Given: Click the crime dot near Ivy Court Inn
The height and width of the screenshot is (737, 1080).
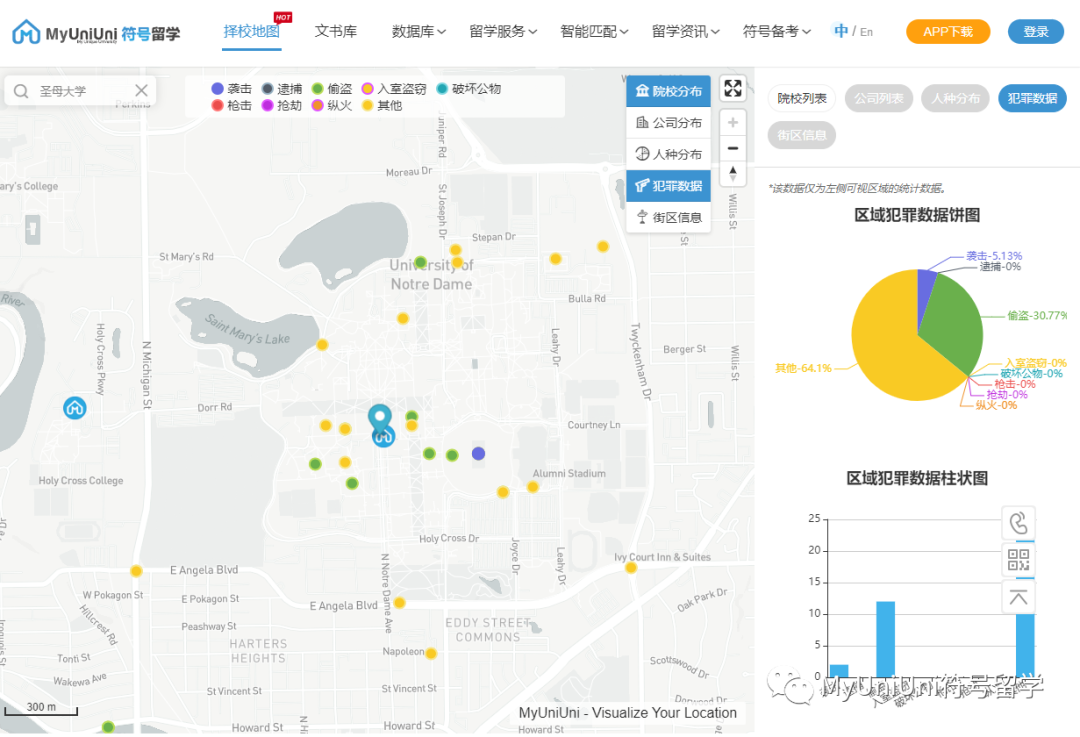Looking at the screenshot, I should [631, 568].
